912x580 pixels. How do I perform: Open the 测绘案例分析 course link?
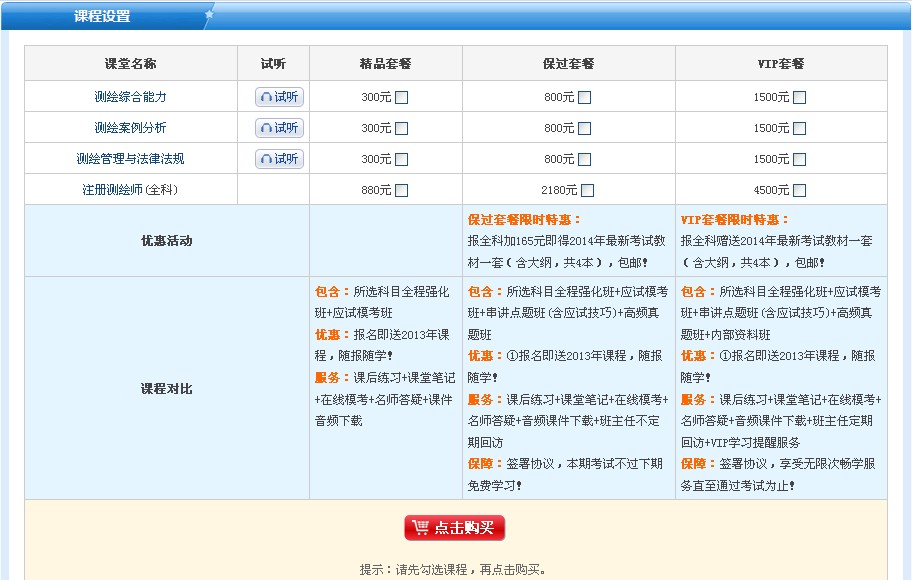pos(130,128)
